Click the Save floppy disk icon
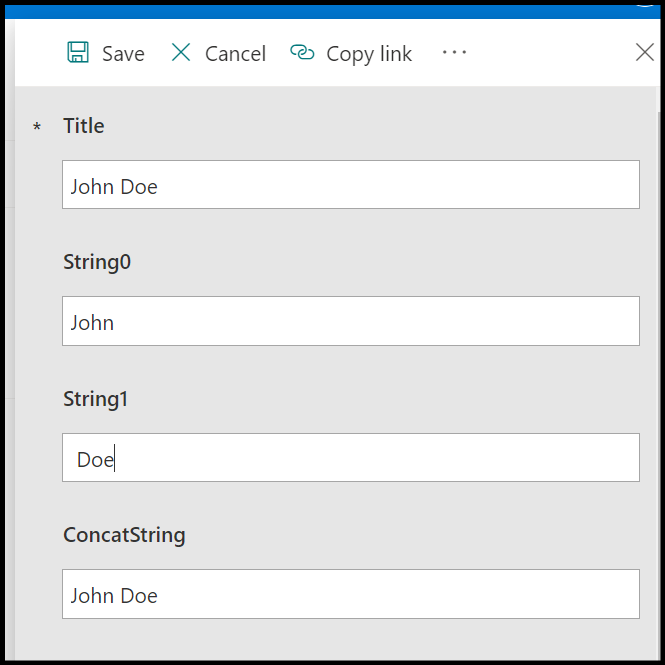Viewport: 665px width, 665px height. pyautogui.click(x=78, y=53)
